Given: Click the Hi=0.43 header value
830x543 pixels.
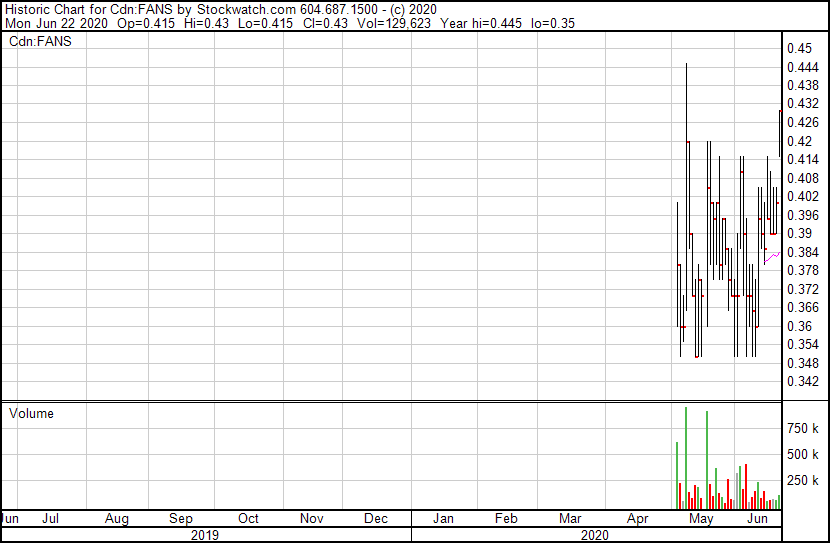Looking at the screenshot, I should (207, 23).
